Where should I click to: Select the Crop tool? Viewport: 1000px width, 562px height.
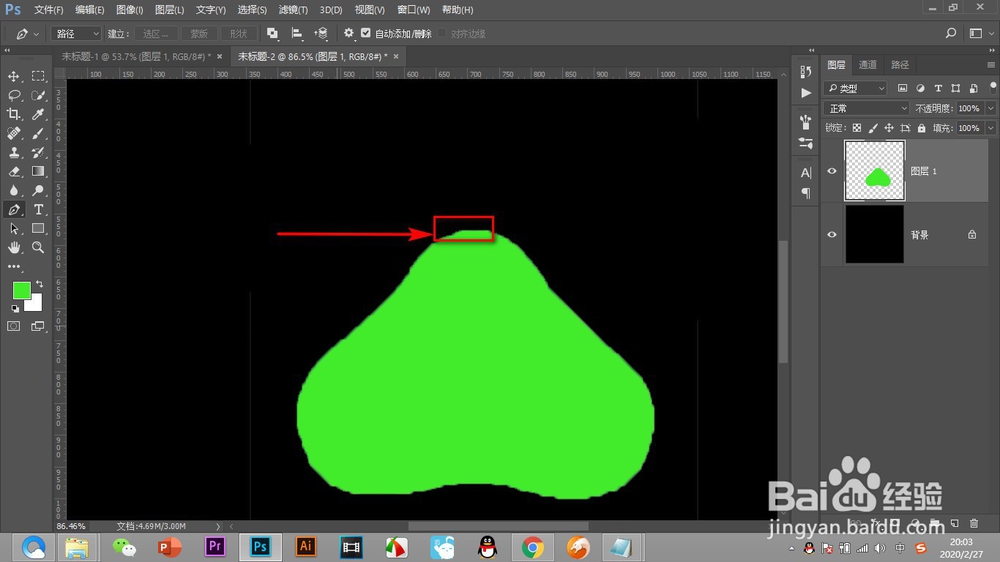click(x=13, y=114)
